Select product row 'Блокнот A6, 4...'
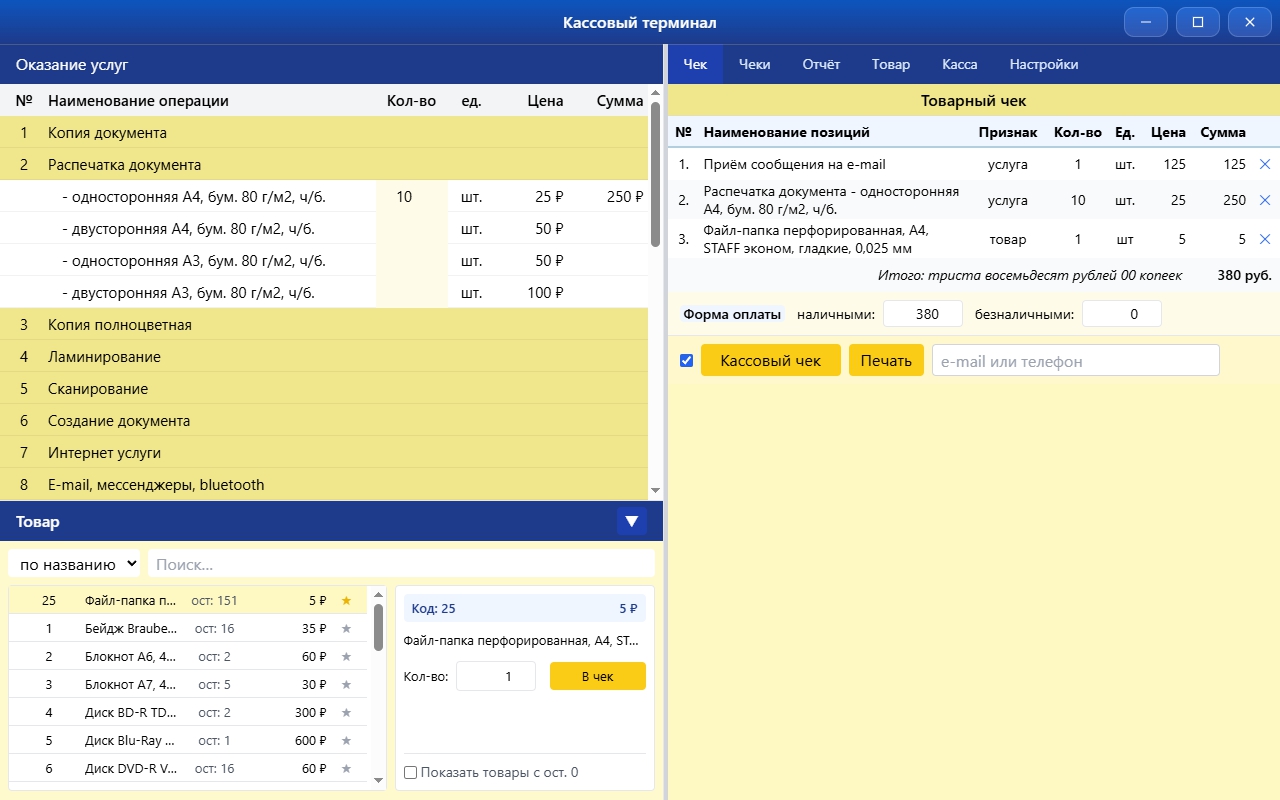The image size is (1280, 800). click(188, 657)
